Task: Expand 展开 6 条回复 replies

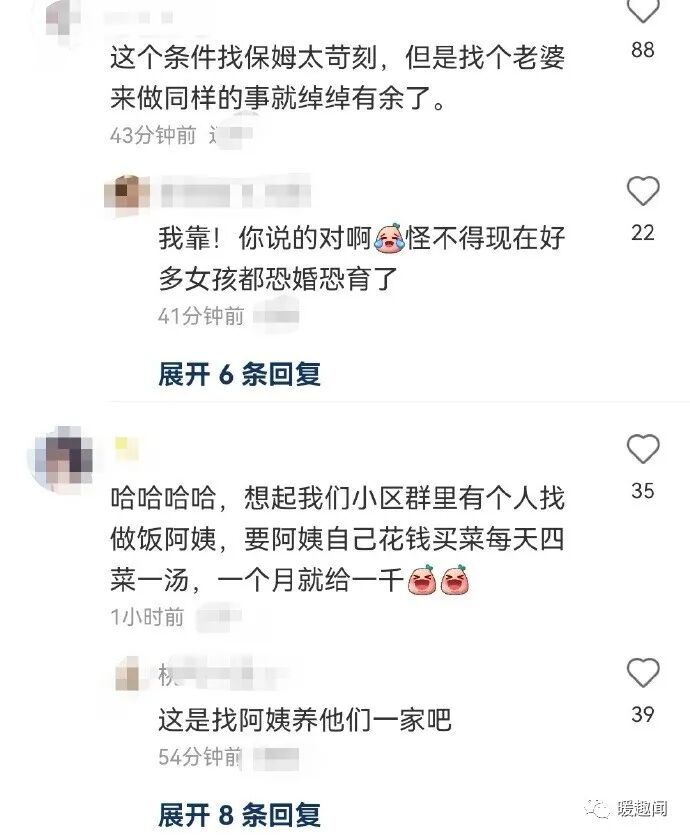Action: pos(239,374)
